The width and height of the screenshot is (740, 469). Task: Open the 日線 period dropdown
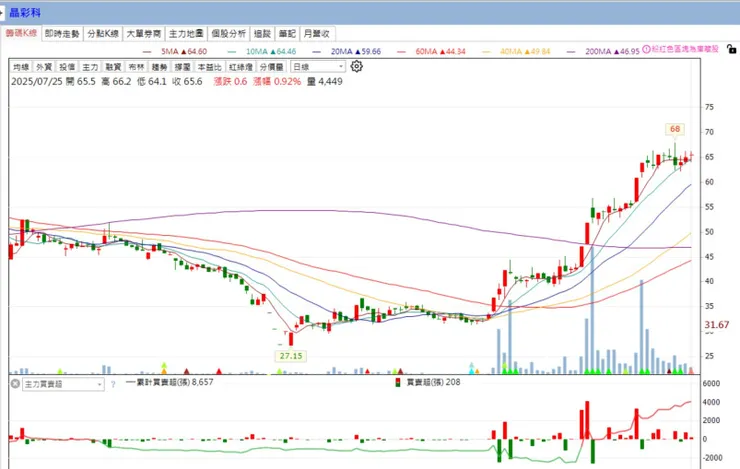(x=318, y=67)
